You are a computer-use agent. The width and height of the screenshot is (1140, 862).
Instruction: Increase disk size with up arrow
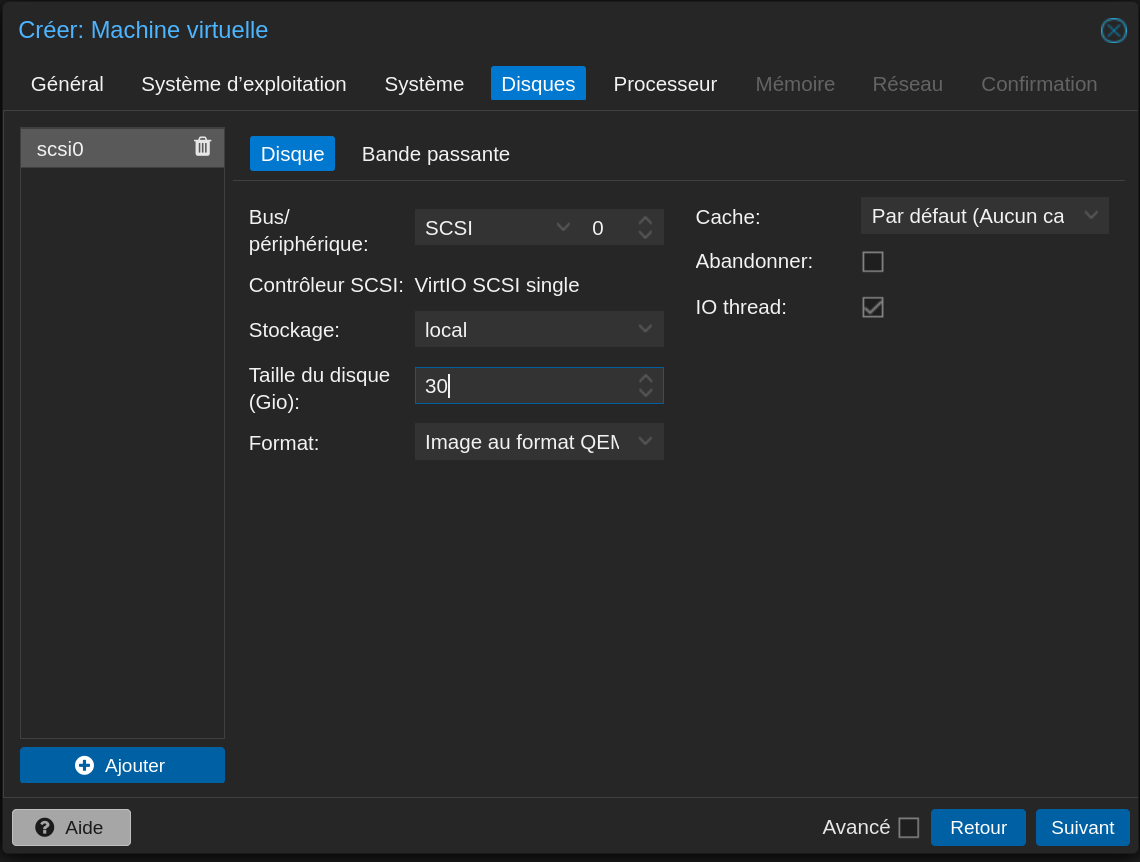click(646, 379)
